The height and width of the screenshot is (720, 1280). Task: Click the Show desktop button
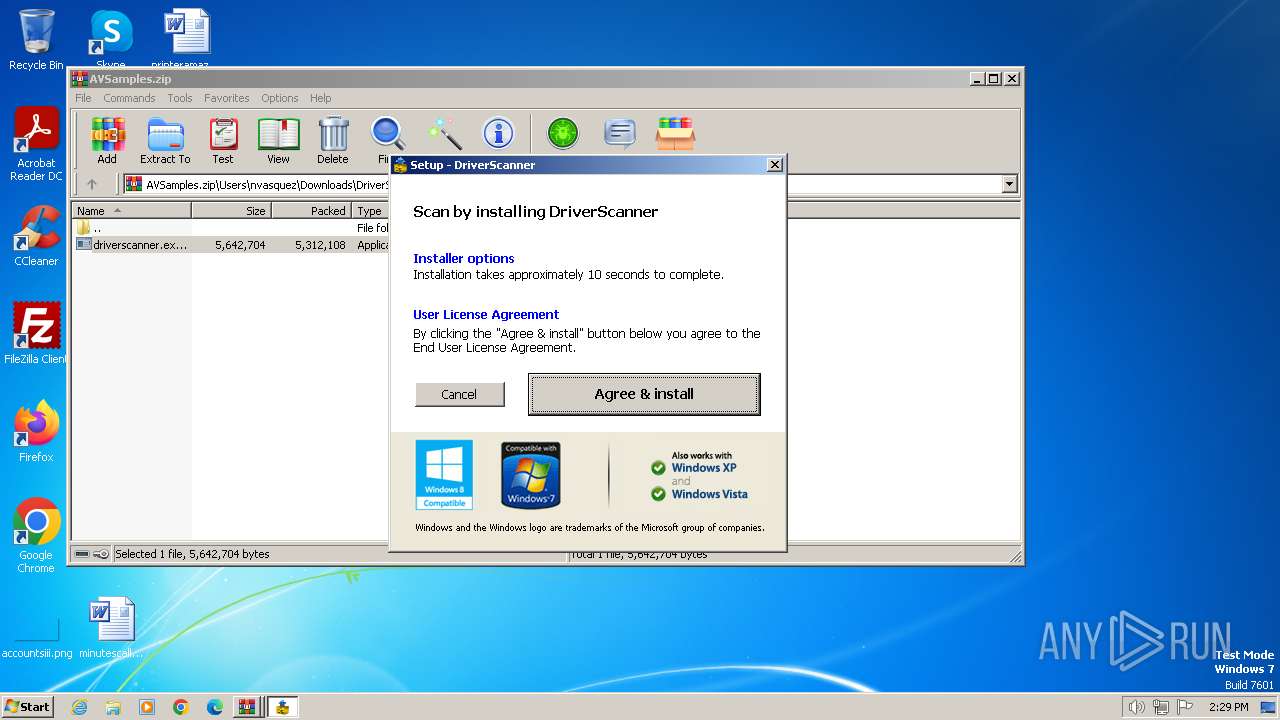click(x=1270, y=707)
